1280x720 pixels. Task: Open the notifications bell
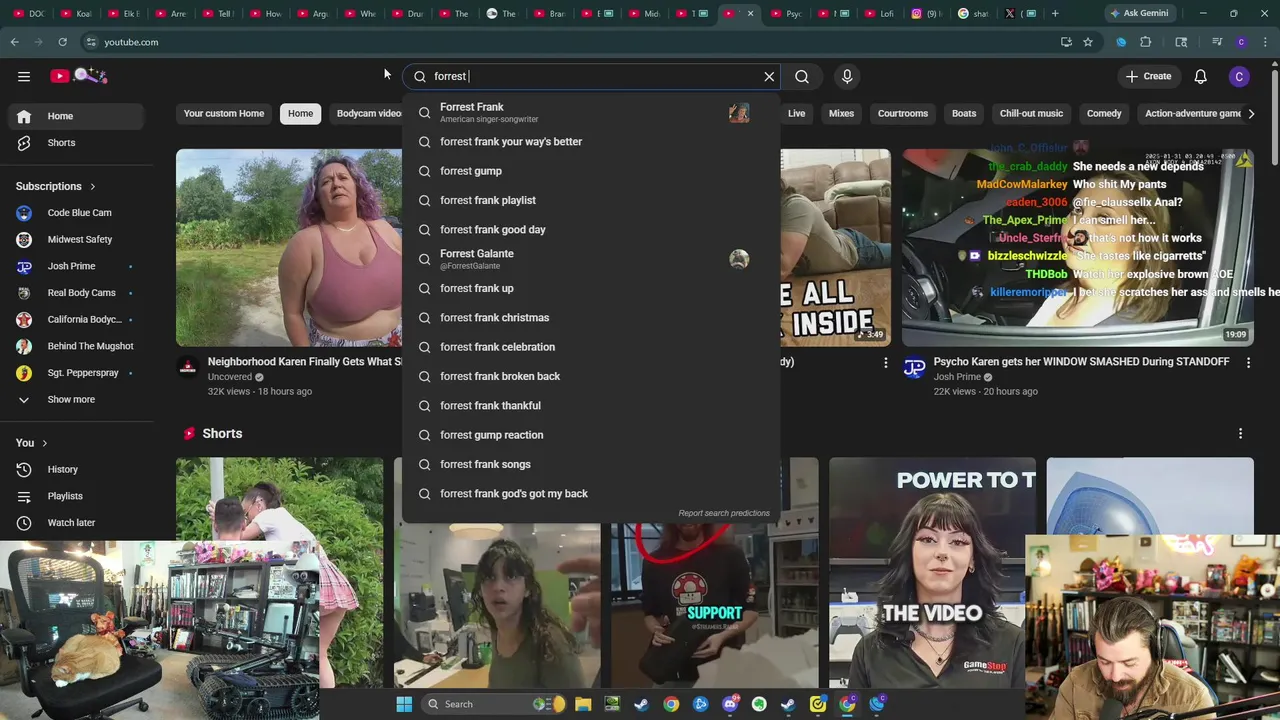click(x=1201, y=76)
